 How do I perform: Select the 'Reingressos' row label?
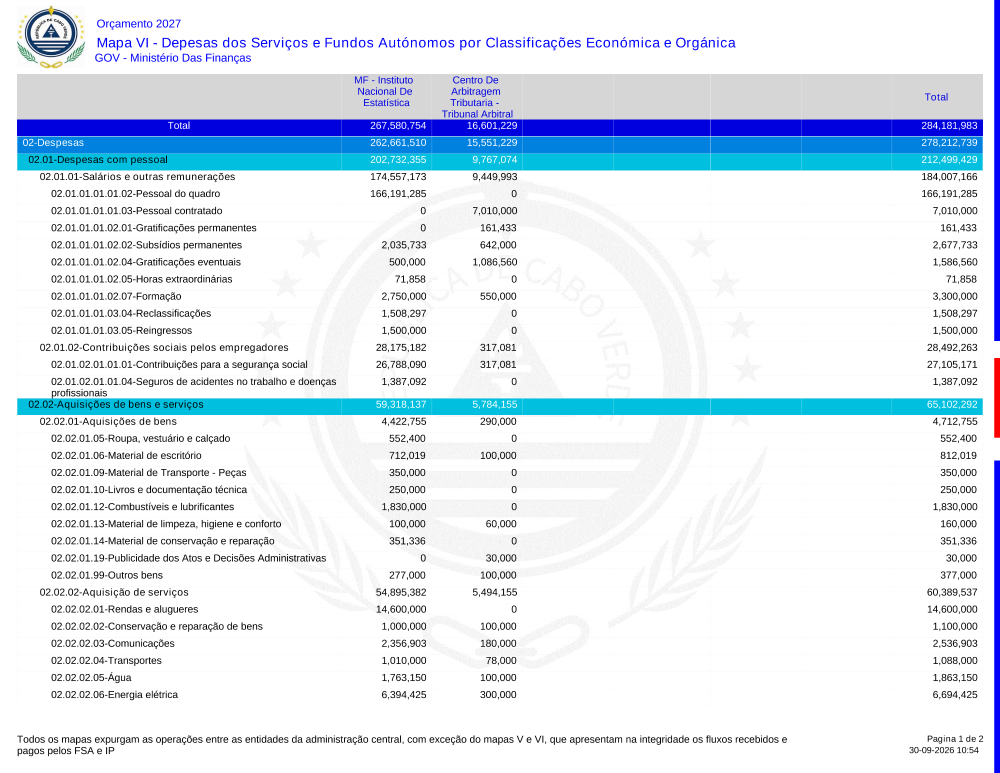point(121,331)
